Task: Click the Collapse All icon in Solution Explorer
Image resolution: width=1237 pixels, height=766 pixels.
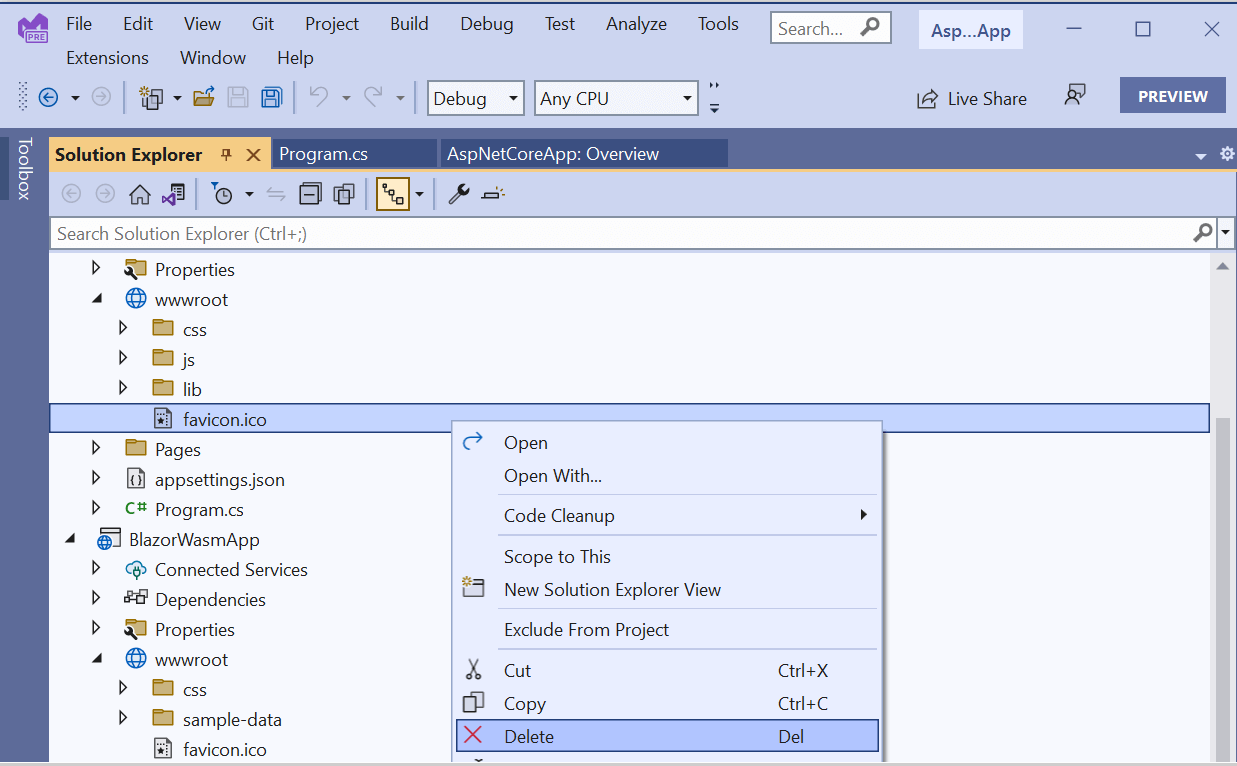Action: tap(311, 194)
